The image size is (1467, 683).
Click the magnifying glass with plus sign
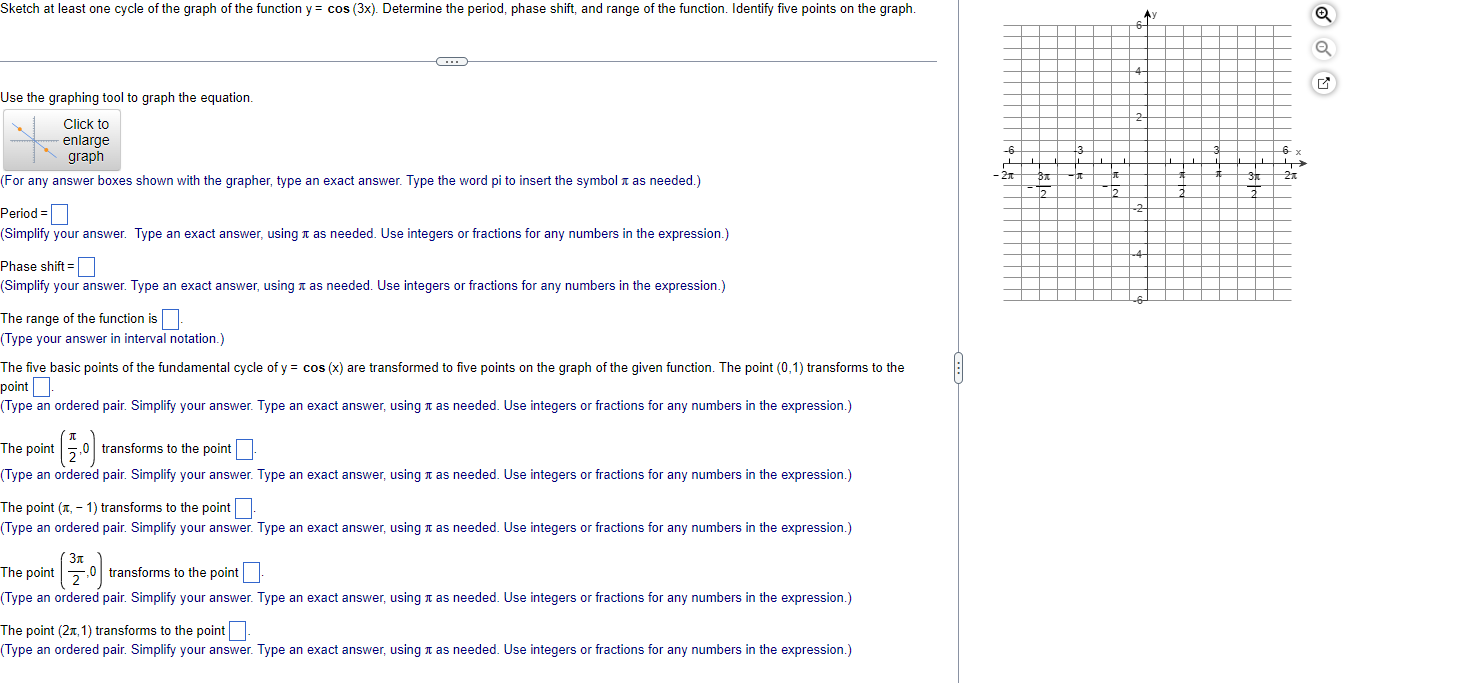coord(1322,15)
